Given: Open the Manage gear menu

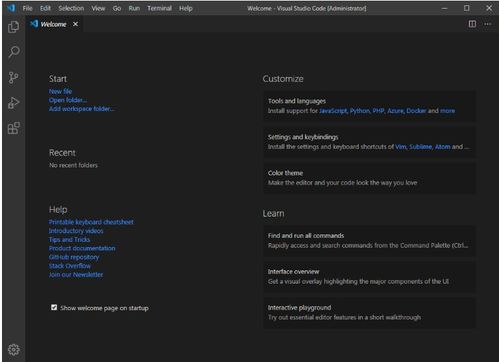Looking at the screenshot, I should coord(14,349).
